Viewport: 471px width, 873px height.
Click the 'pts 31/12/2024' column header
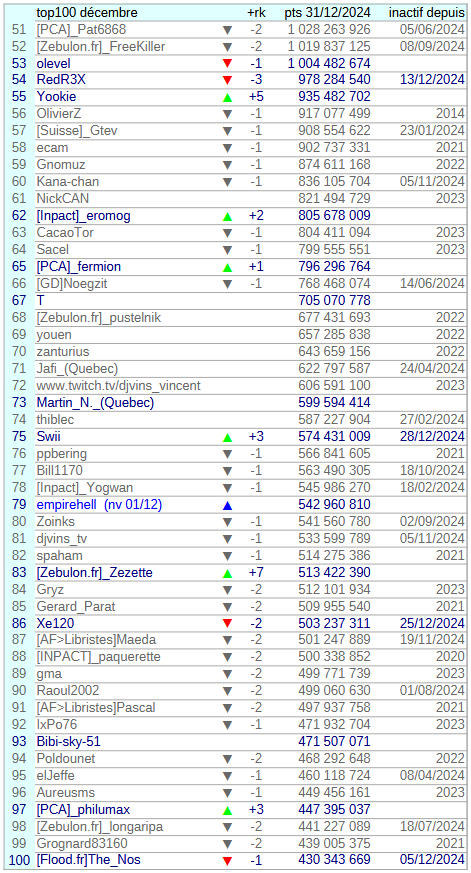coord(327,13)
